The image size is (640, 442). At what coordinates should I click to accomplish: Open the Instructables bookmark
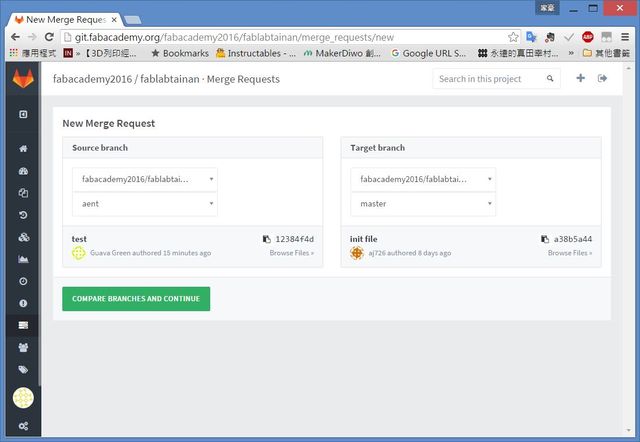click(256, 53)
